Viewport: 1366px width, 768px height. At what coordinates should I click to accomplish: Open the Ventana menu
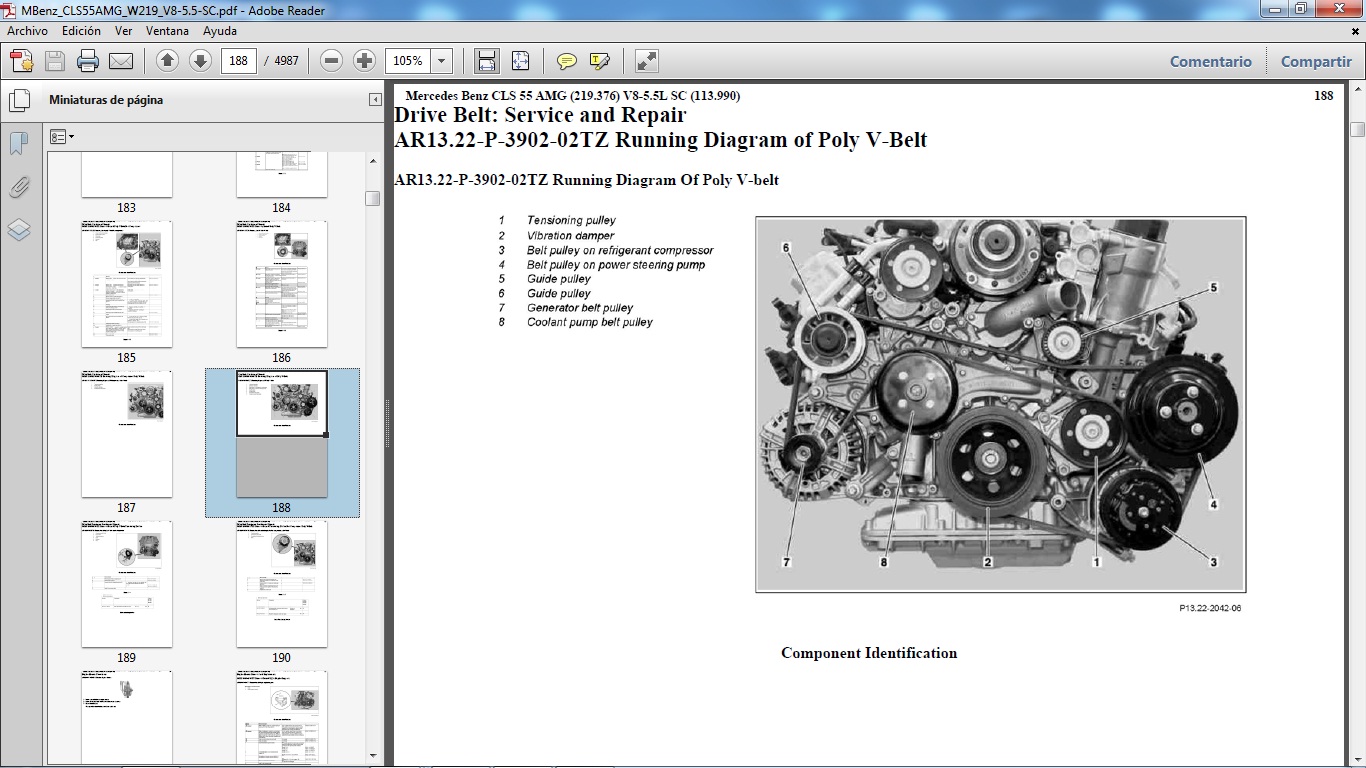168,31
